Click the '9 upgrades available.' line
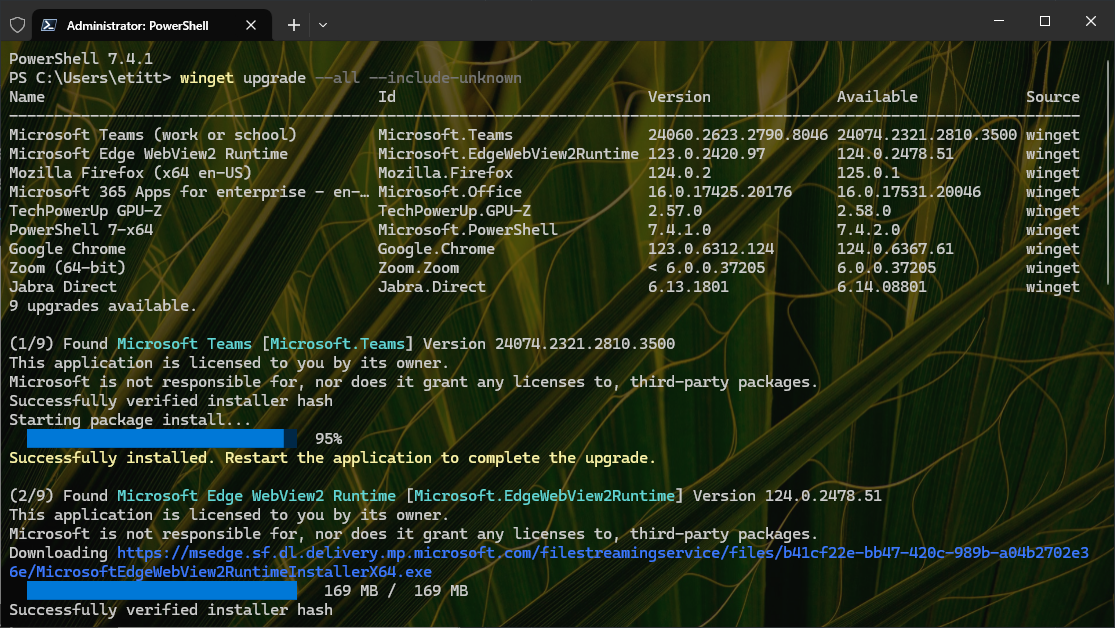The height and width of the screenshot is (628, 1115). coord(103,306)
